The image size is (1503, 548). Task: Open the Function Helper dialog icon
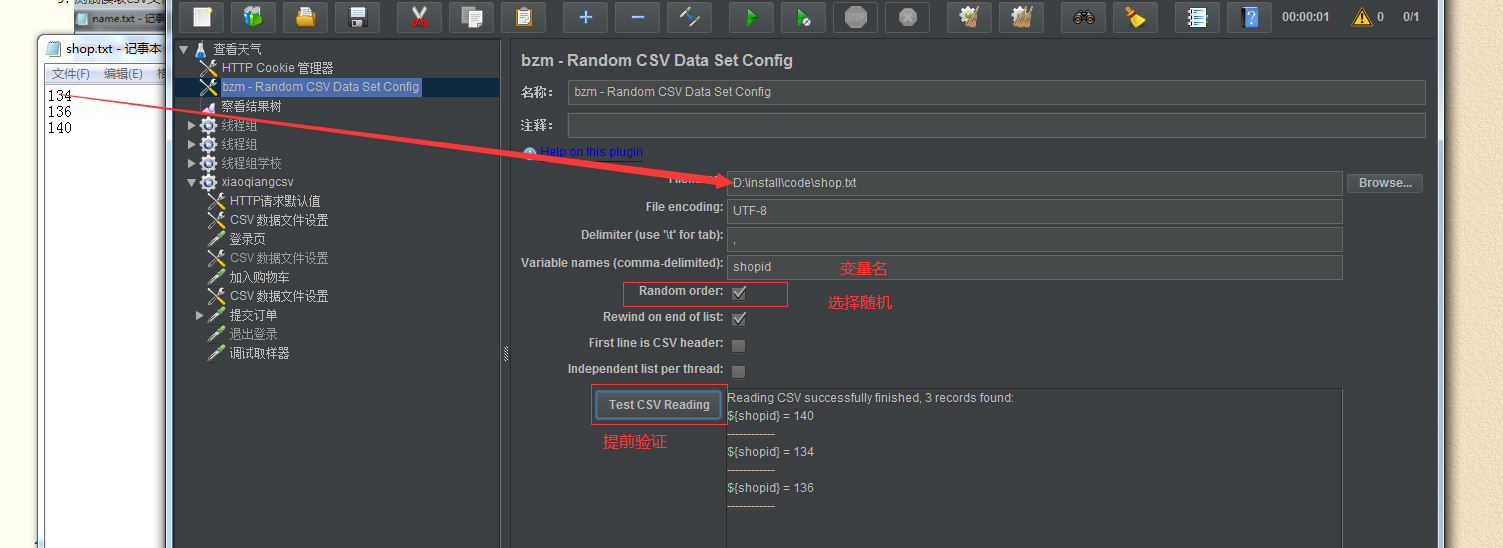[1197, 17]
